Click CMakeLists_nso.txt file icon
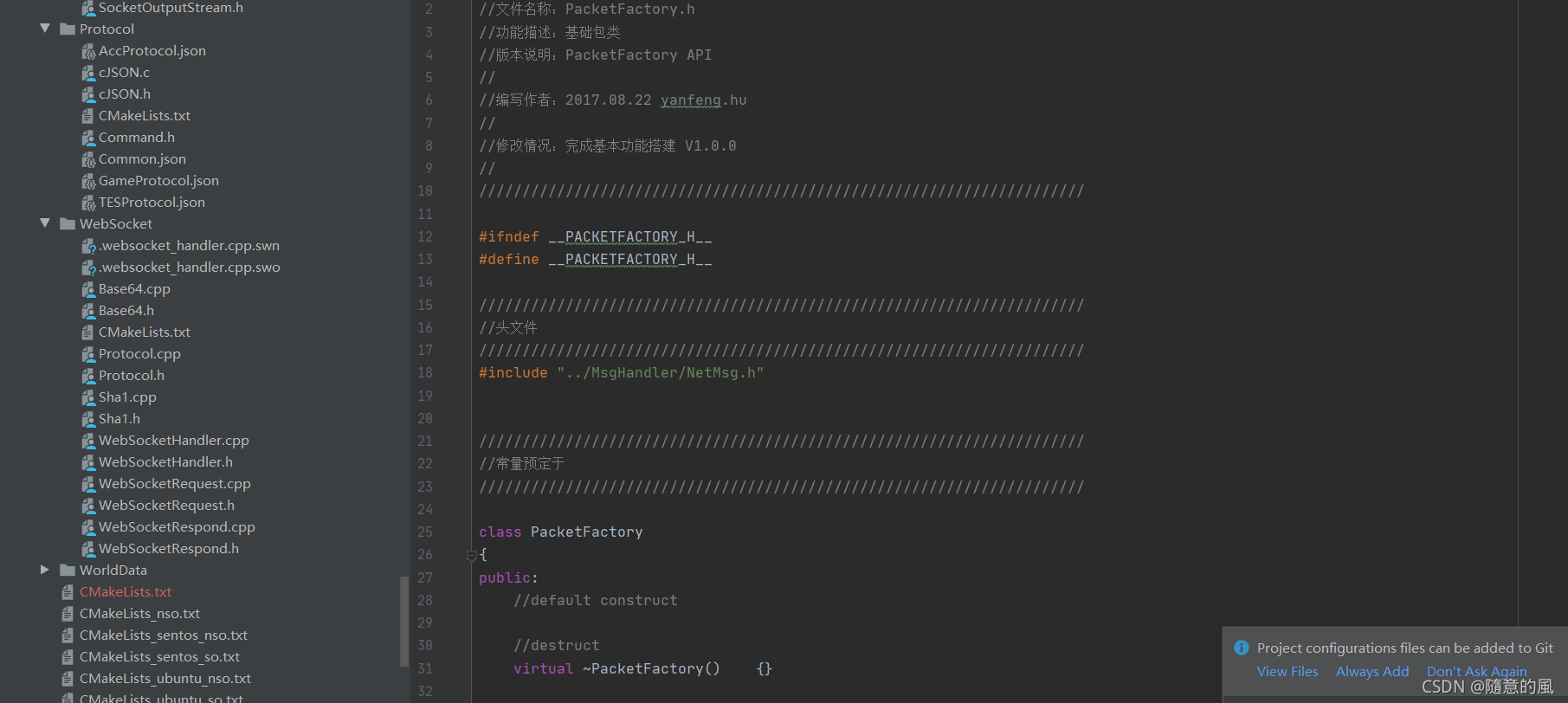The height and width of the screenshot is (703, 1568). pyautogui.click(x=68, y=614)
